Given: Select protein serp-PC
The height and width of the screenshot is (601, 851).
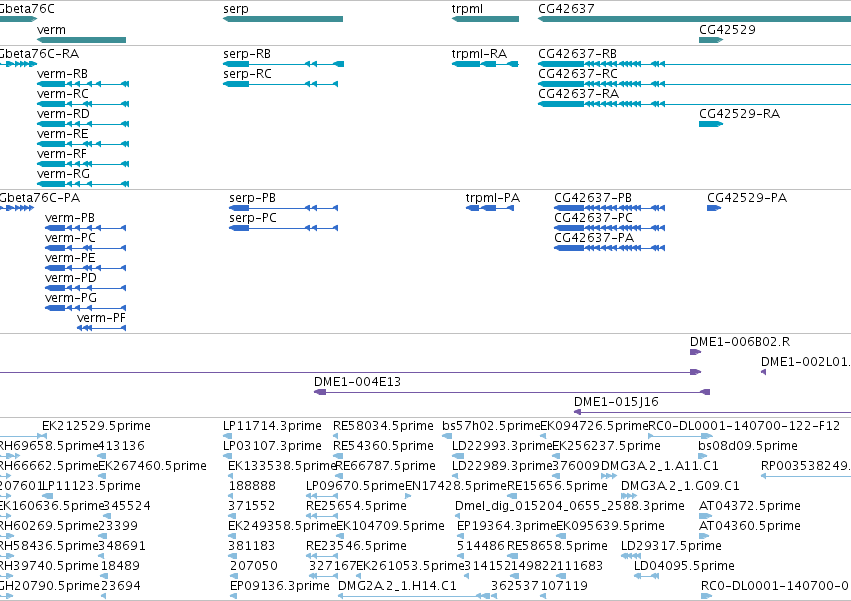Looking at the screenshot, I should [283, 228].
